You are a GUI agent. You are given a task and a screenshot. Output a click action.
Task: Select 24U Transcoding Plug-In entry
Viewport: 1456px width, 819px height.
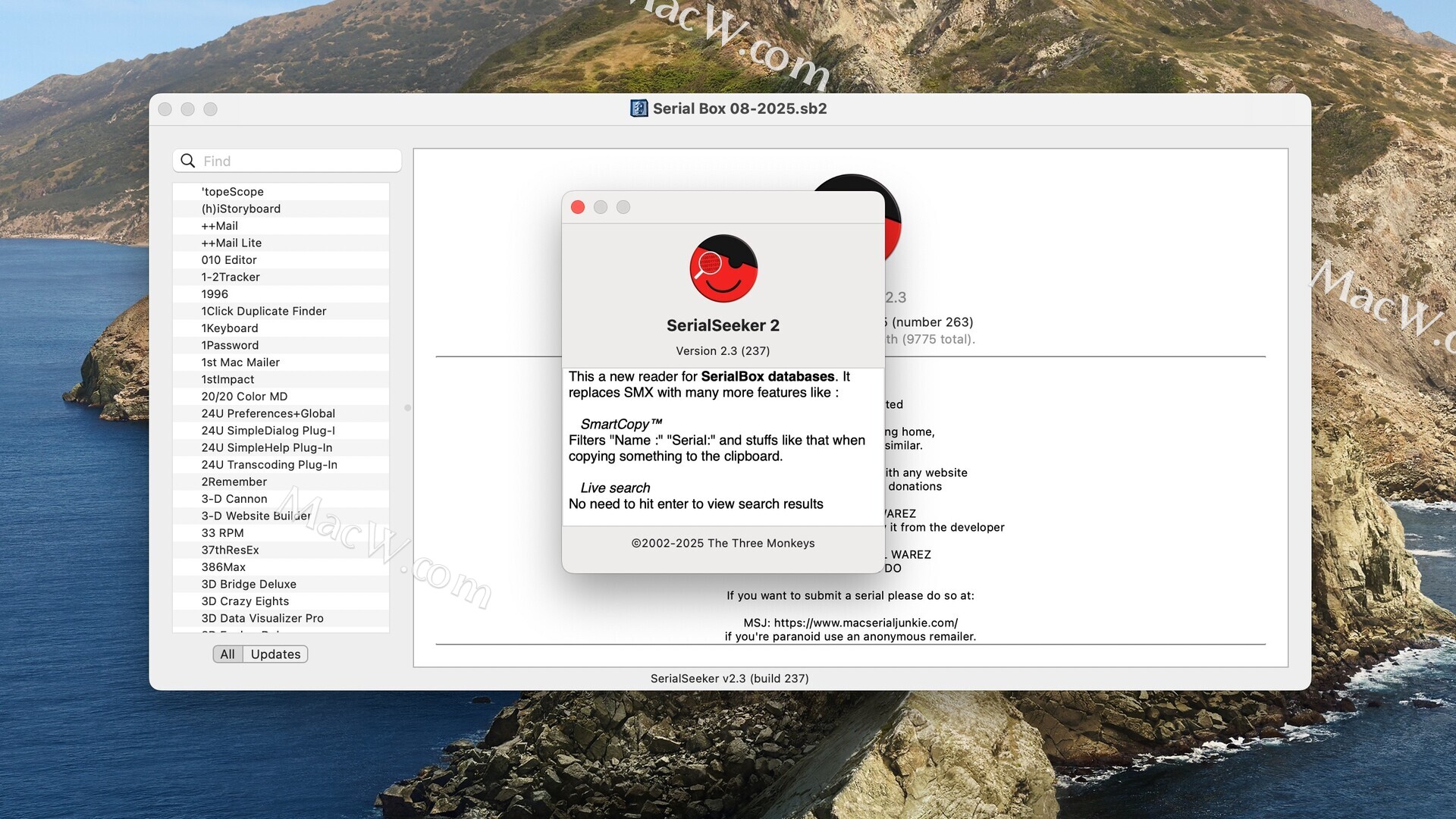pyautogui.click(x=281, y=465)
